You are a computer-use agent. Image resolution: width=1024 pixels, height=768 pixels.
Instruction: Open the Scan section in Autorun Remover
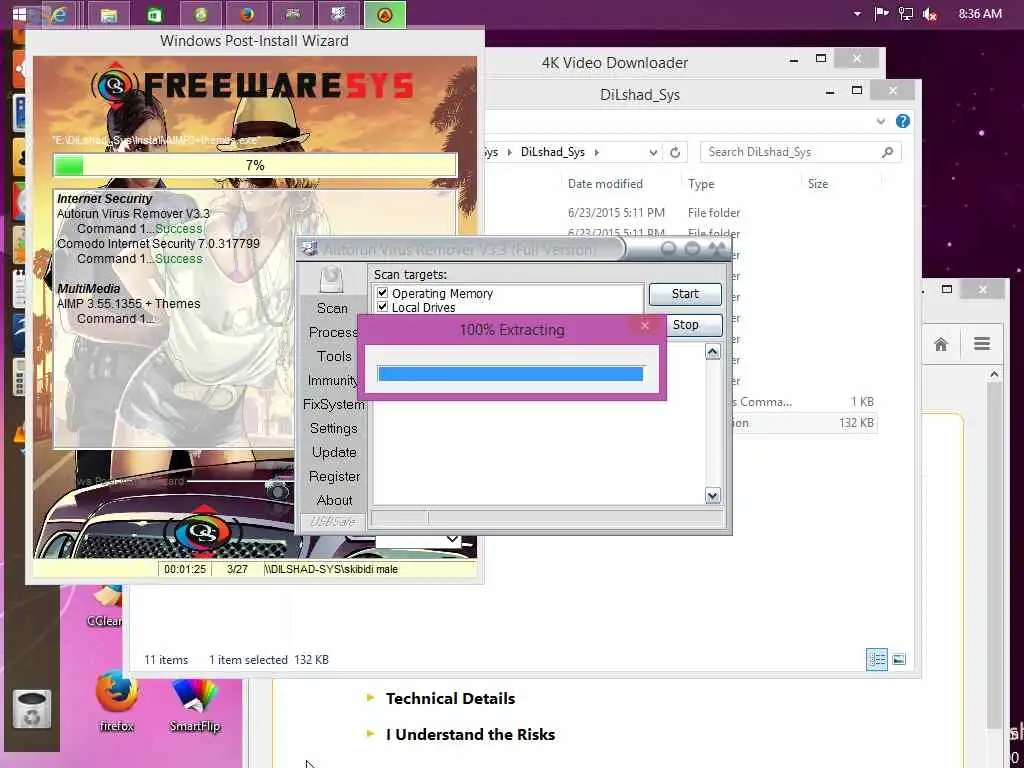tap(332, 308)
